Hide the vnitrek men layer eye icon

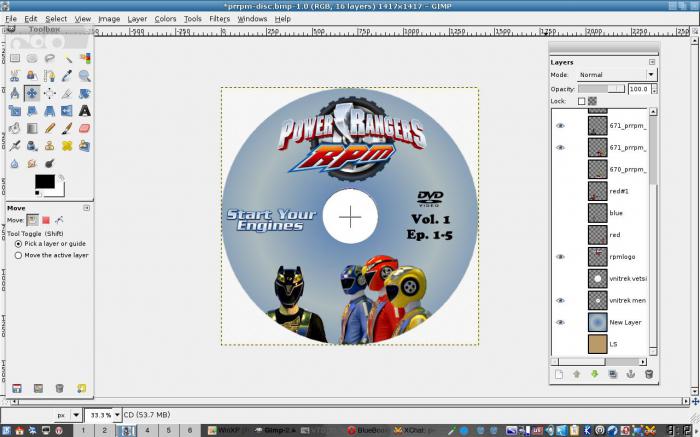560,300
